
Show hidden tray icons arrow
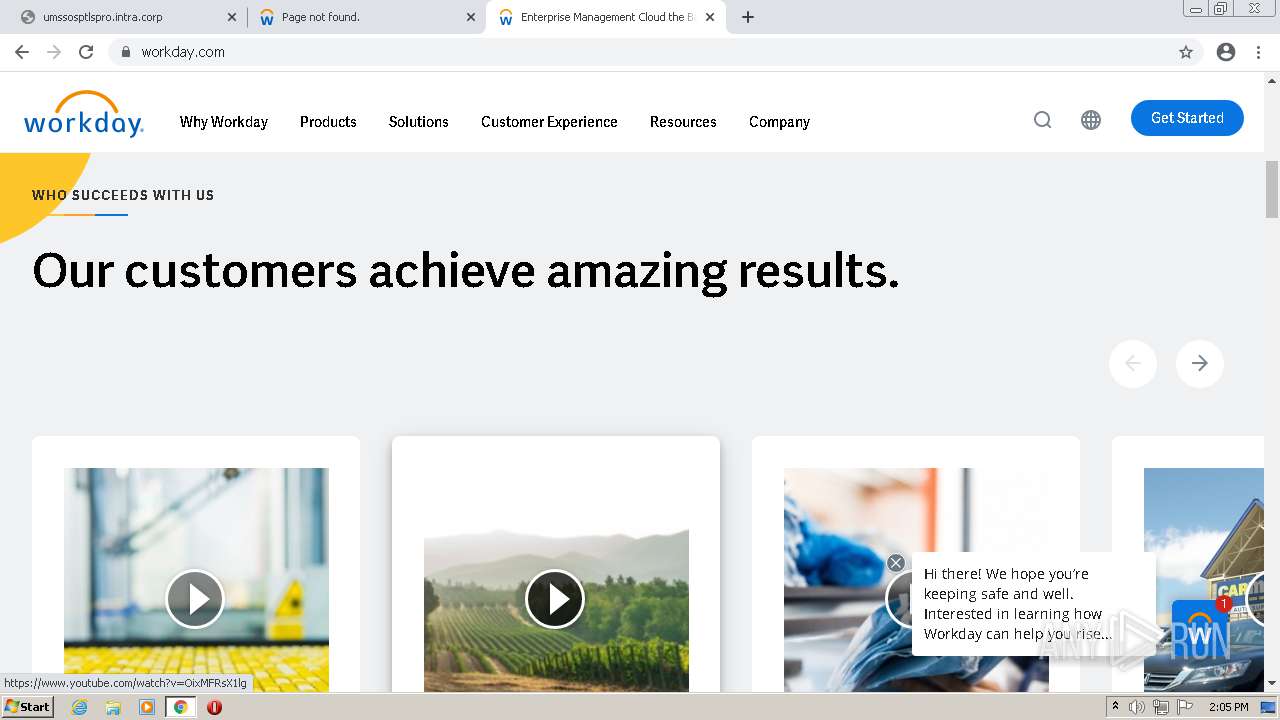1115,707
